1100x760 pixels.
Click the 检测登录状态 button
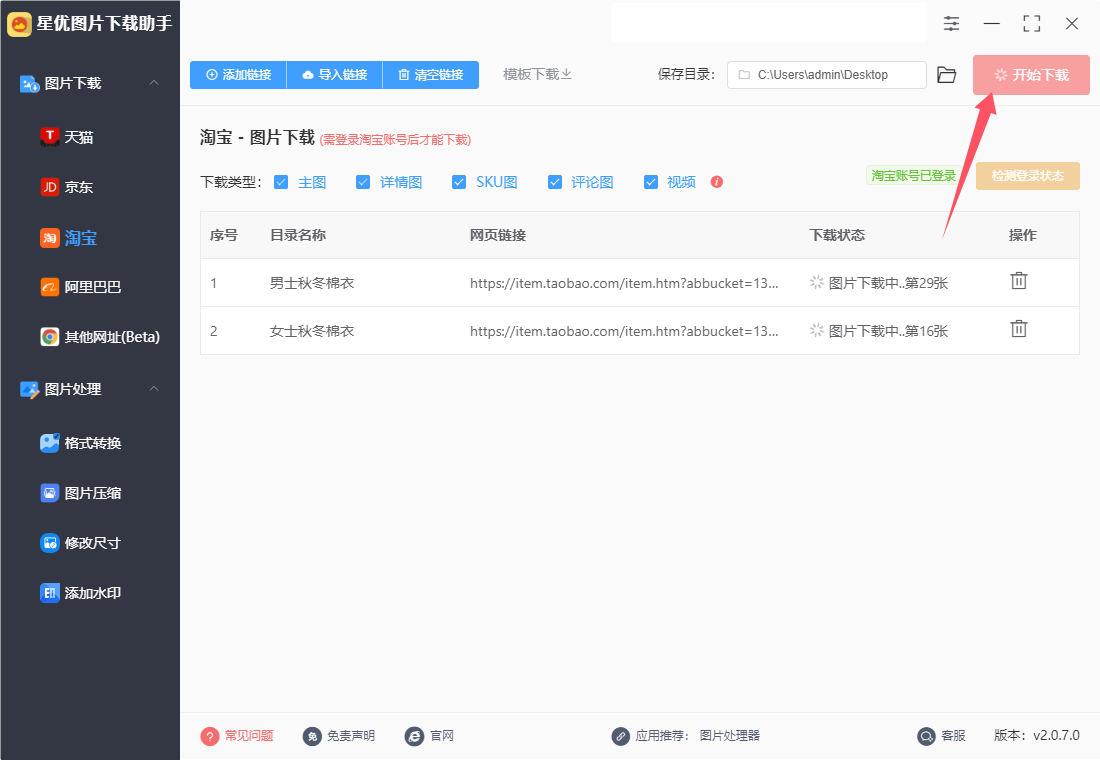(1028, 176)
